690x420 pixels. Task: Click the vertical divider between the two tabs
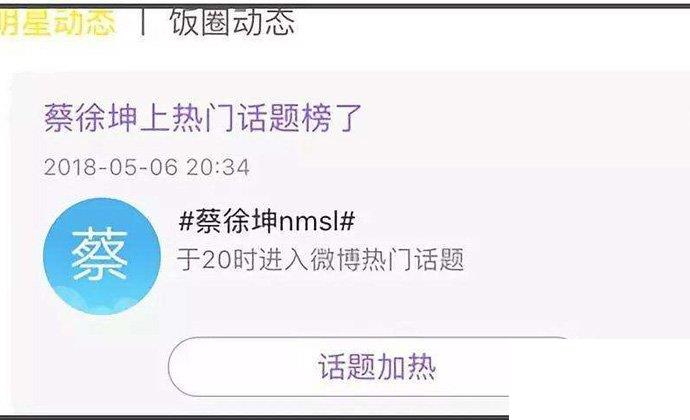[x=143, y=23]
